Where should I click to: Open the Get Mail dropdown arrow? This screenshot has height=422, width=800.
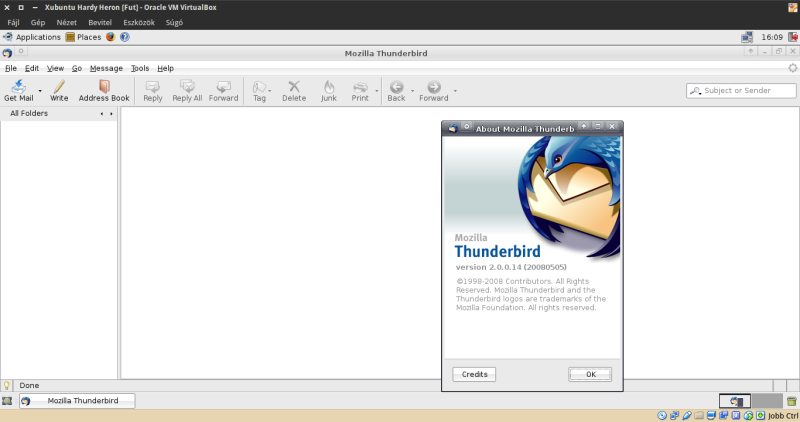(x=40, y=91)
